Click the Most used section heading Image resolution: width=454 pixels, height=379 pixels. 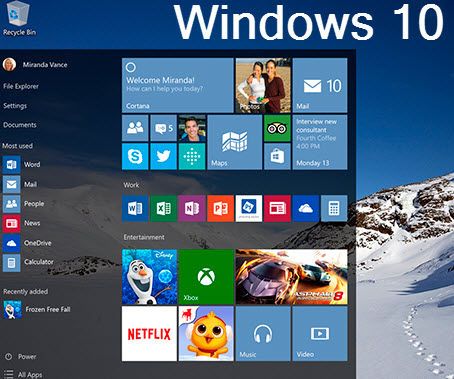pos(18,146)
